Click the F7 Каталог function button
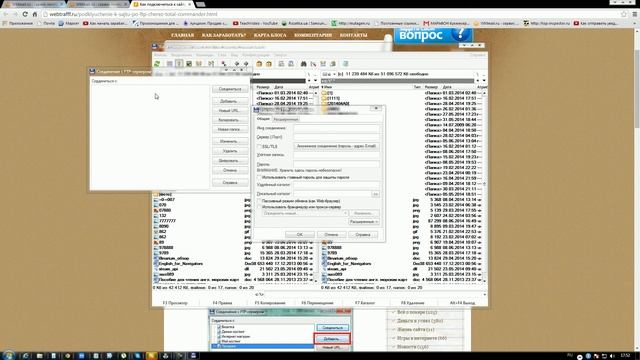This screenshot has height=360, width=640. [x=364, y=303]
